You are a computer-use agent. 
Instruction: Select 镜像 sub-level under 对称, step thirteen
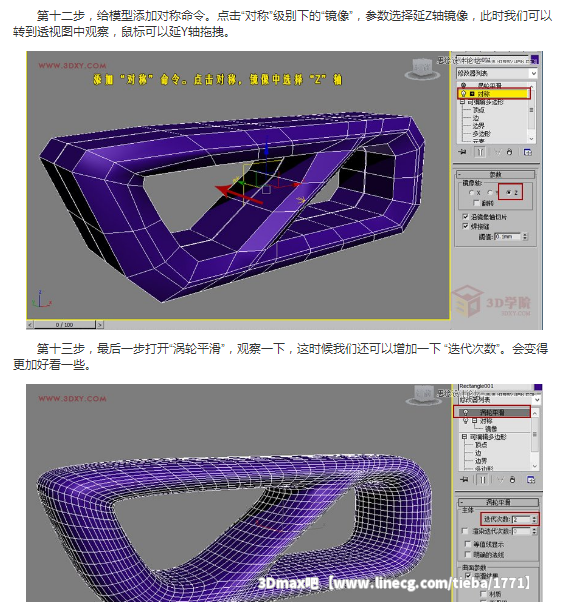491,428
